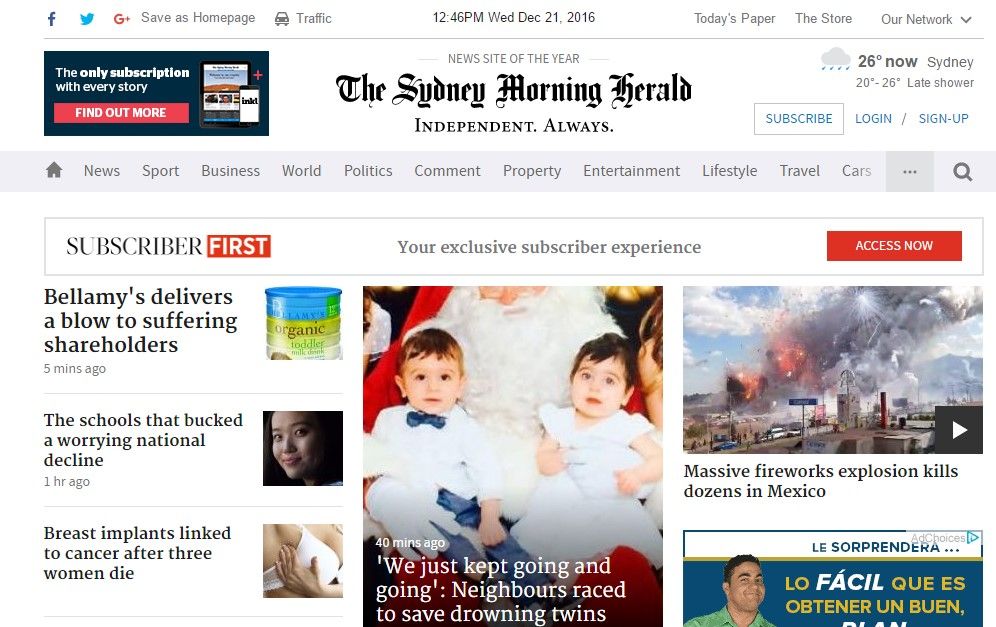The height and width of the screenshot is (627, 996).
Task: Open the Politics section
Action: 368,171
